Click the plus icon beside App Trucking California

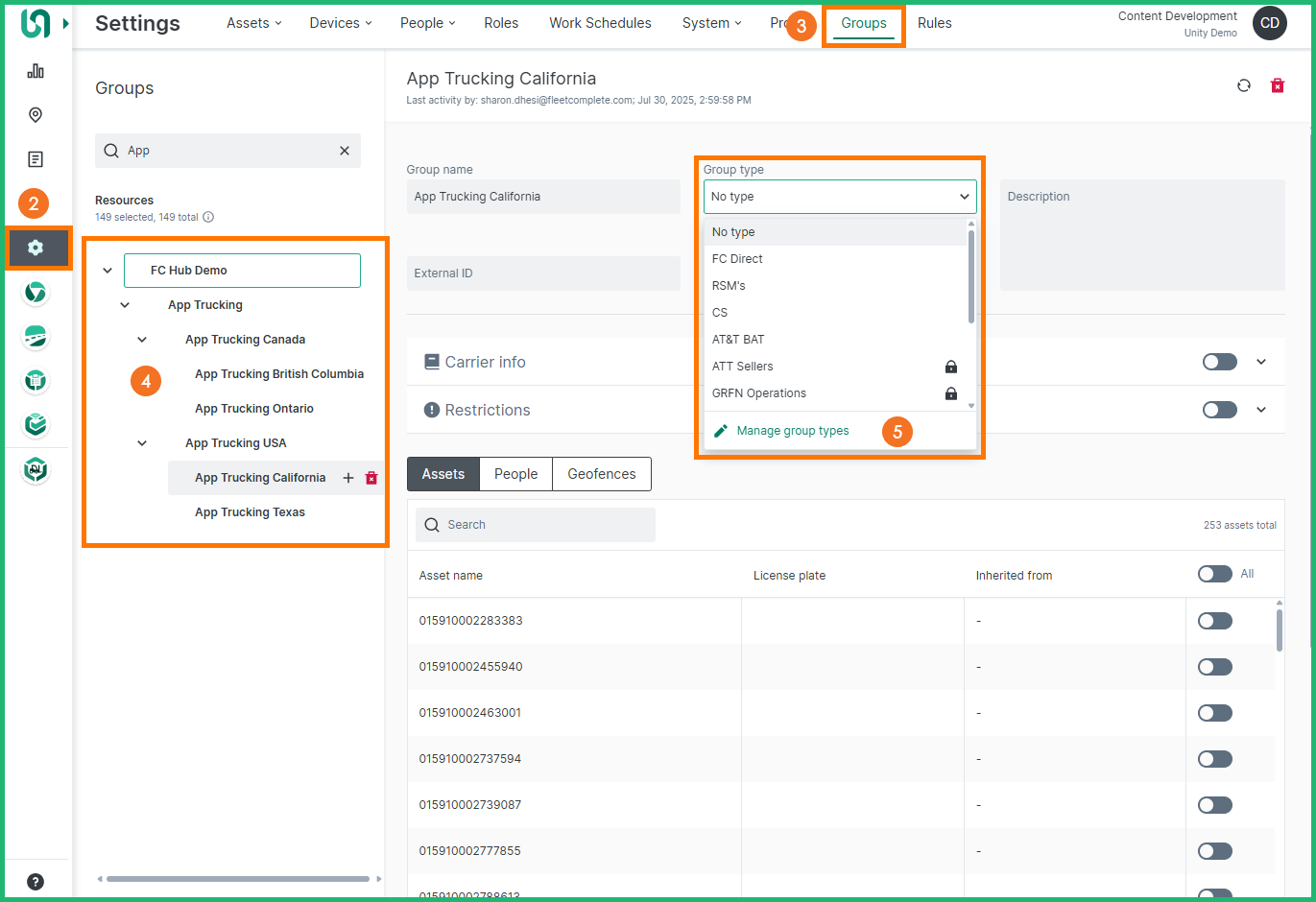pyautogui.click(x=348, y=478)
